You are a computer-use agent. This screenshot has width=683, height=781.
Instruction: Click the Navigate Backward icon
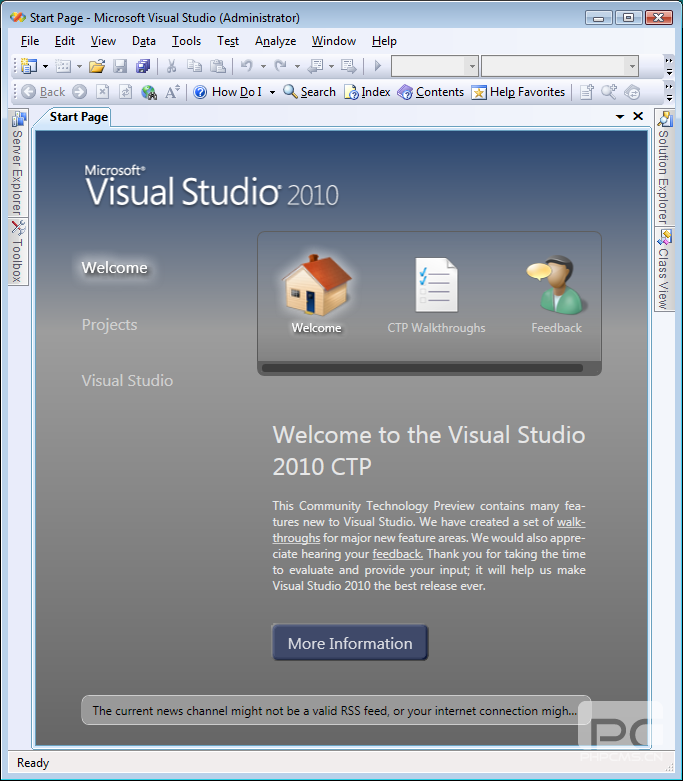[315, 66]
